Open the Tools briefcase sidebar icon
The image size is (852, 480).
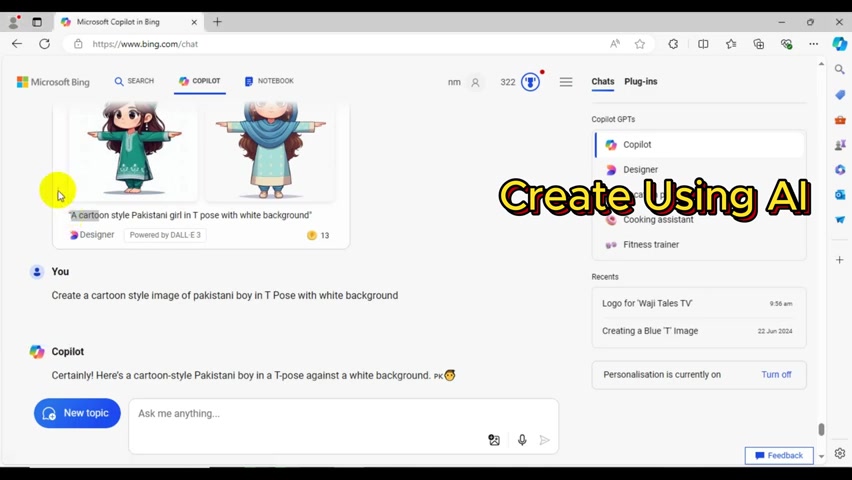[x=840, y=120]
